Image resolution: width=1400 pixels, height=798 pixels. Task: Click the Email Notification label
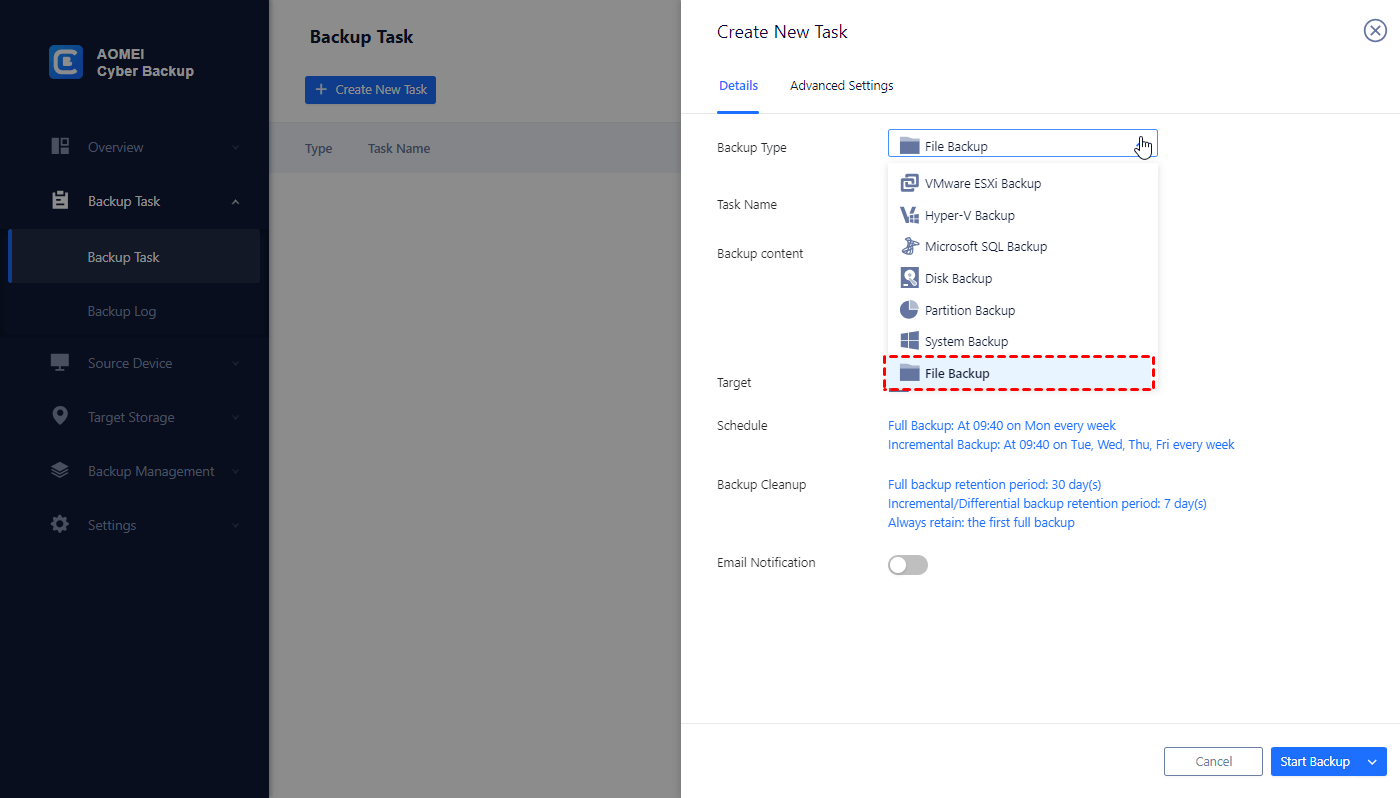pos(766,563)
